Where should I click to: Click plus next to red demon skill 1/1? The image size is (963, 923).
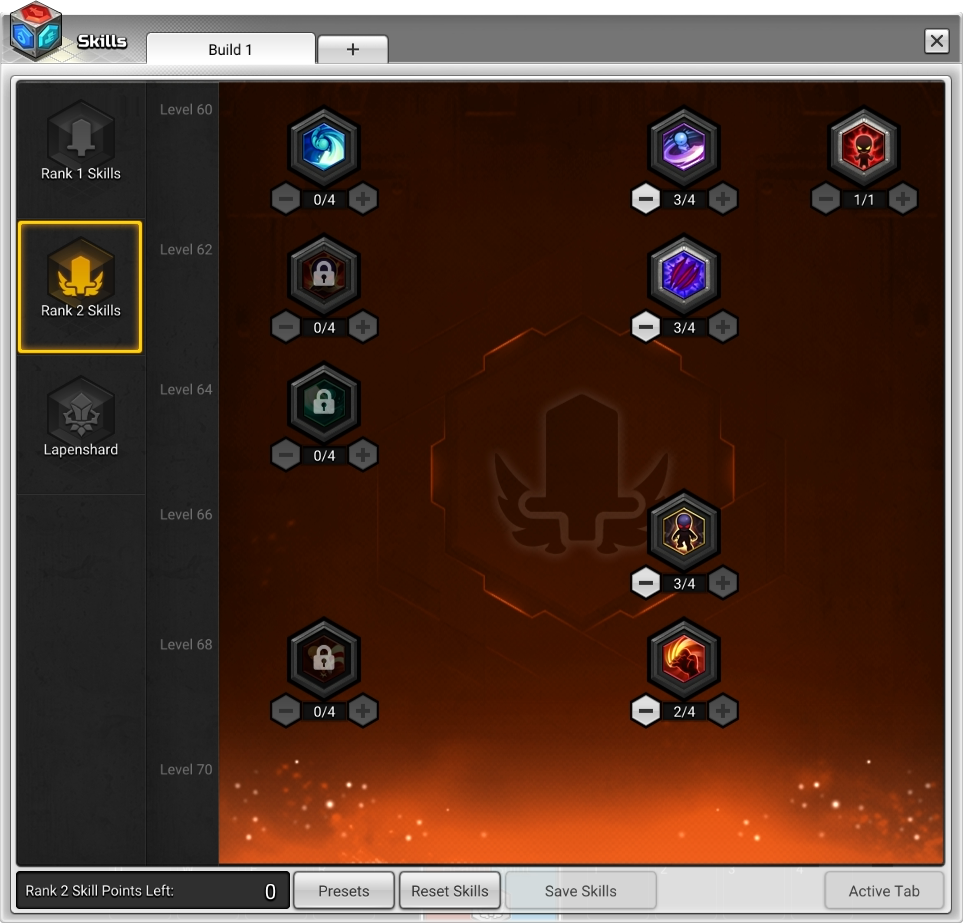[x=903, y=199]
